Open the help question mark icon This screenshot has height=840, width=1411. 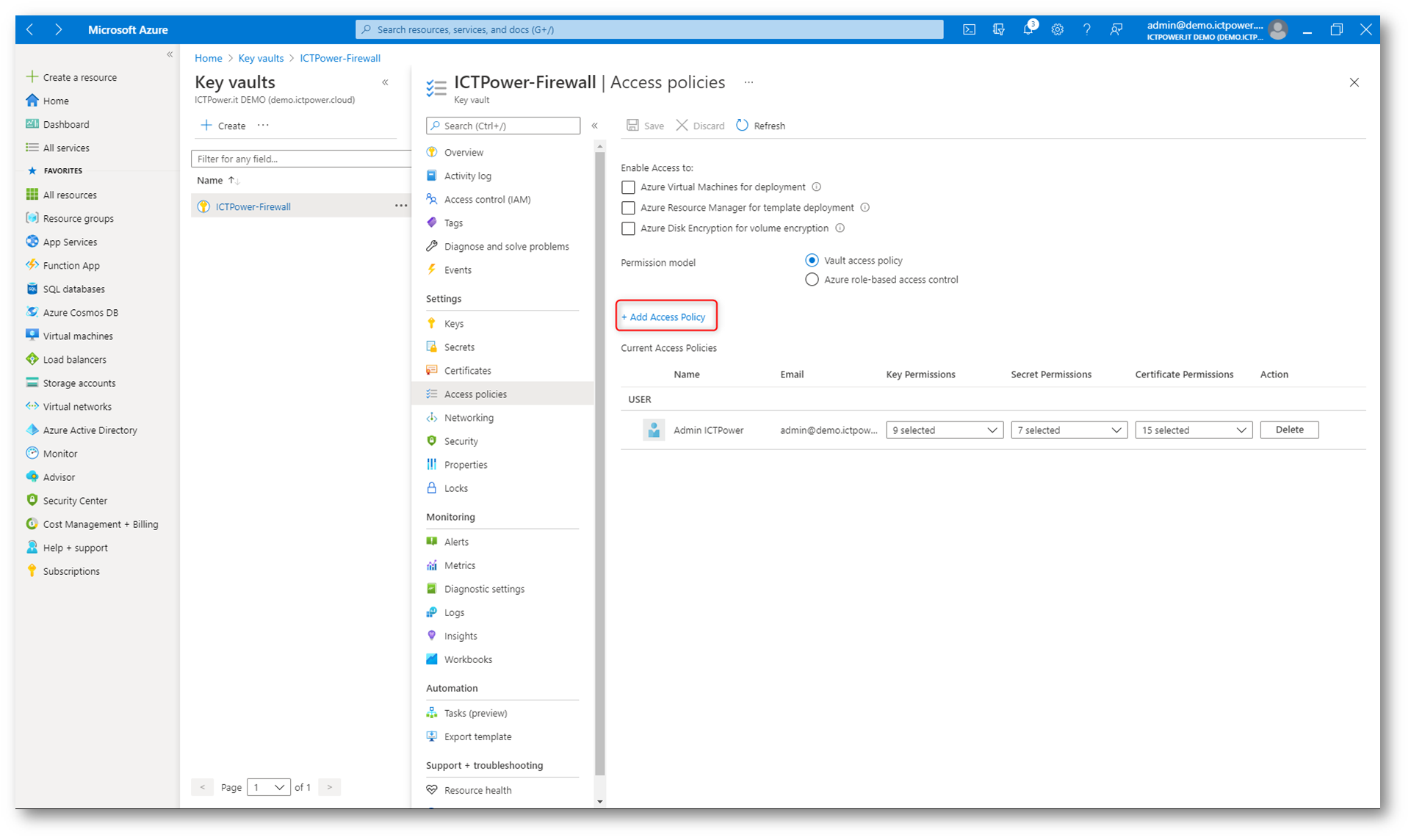click(x=1086, y=29)
